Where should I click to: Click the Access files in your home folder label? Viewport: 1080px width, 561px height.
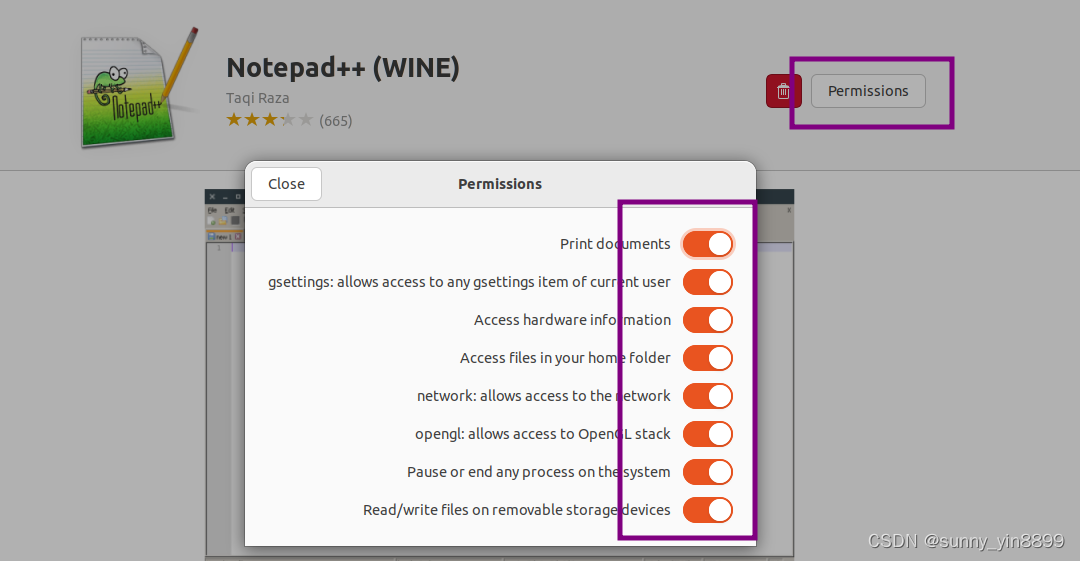pos(565,358)
